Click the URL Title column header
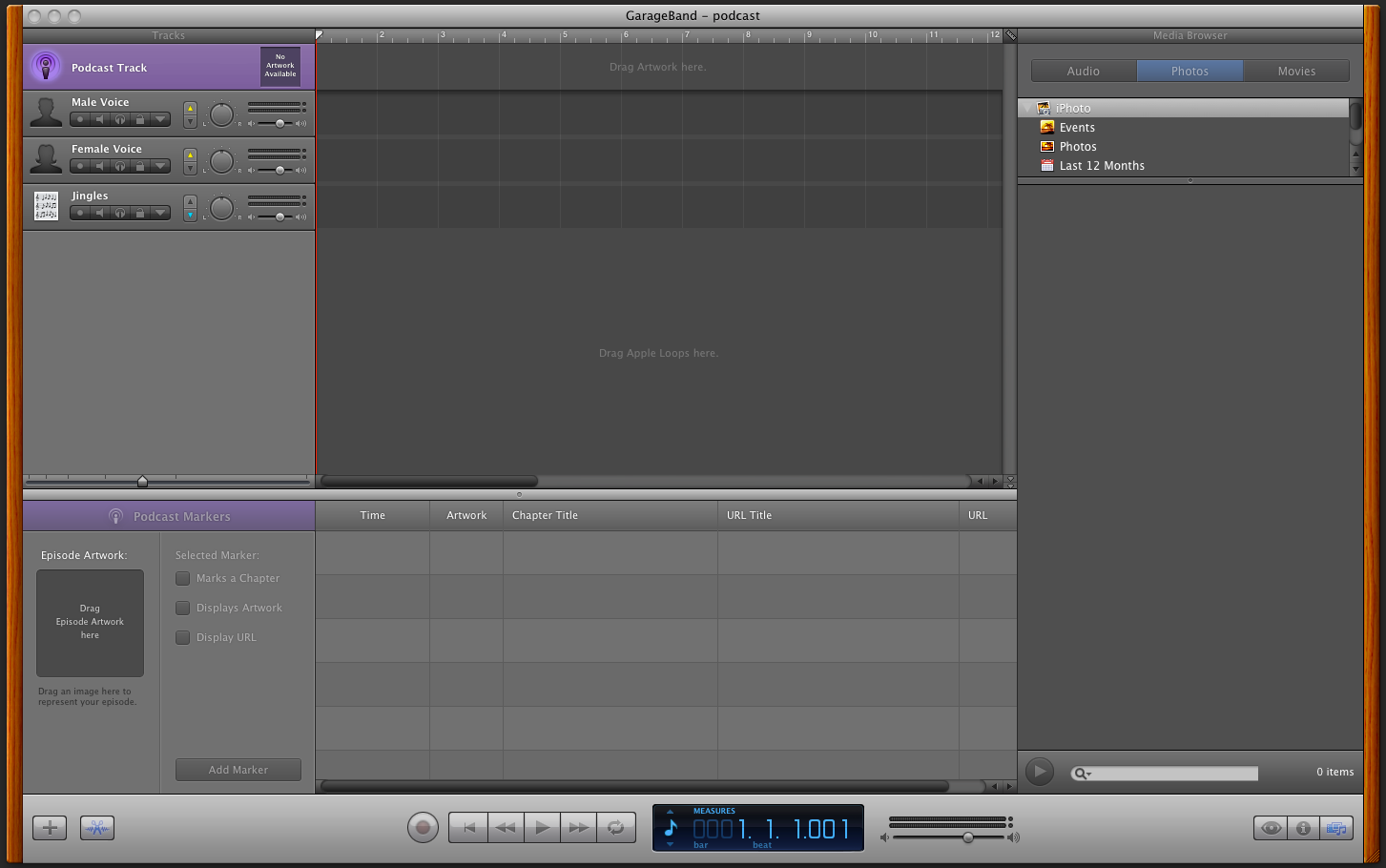1386x868 pixels. 838,515
